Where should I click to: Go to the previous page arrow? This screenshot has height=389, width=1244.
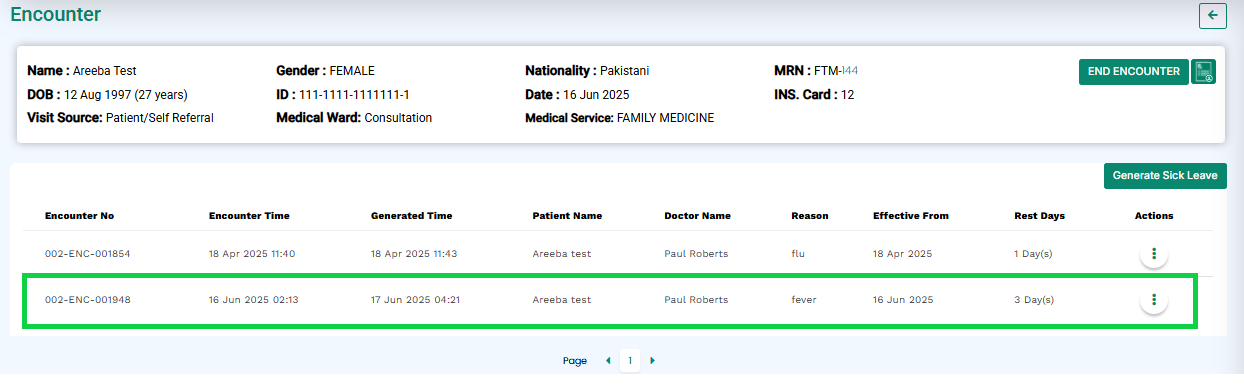coord(607,361)
